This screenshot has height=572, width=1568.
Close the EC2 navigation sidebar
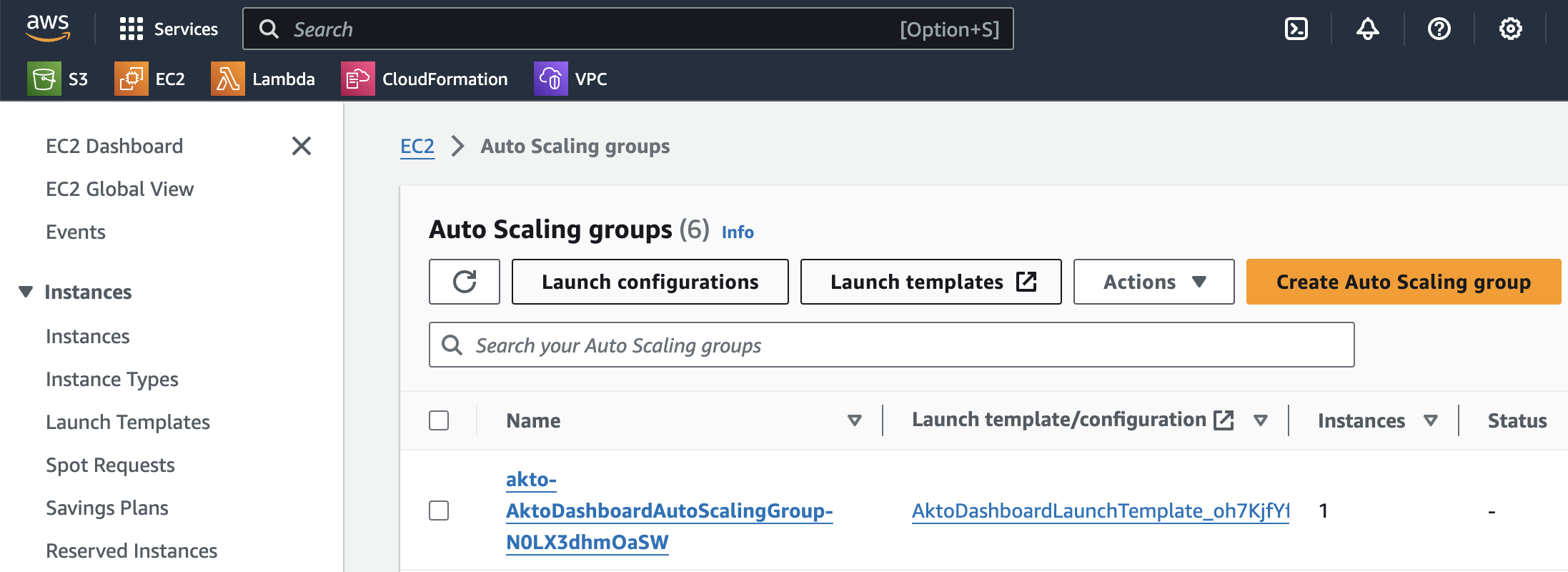(x=302, y=146)
